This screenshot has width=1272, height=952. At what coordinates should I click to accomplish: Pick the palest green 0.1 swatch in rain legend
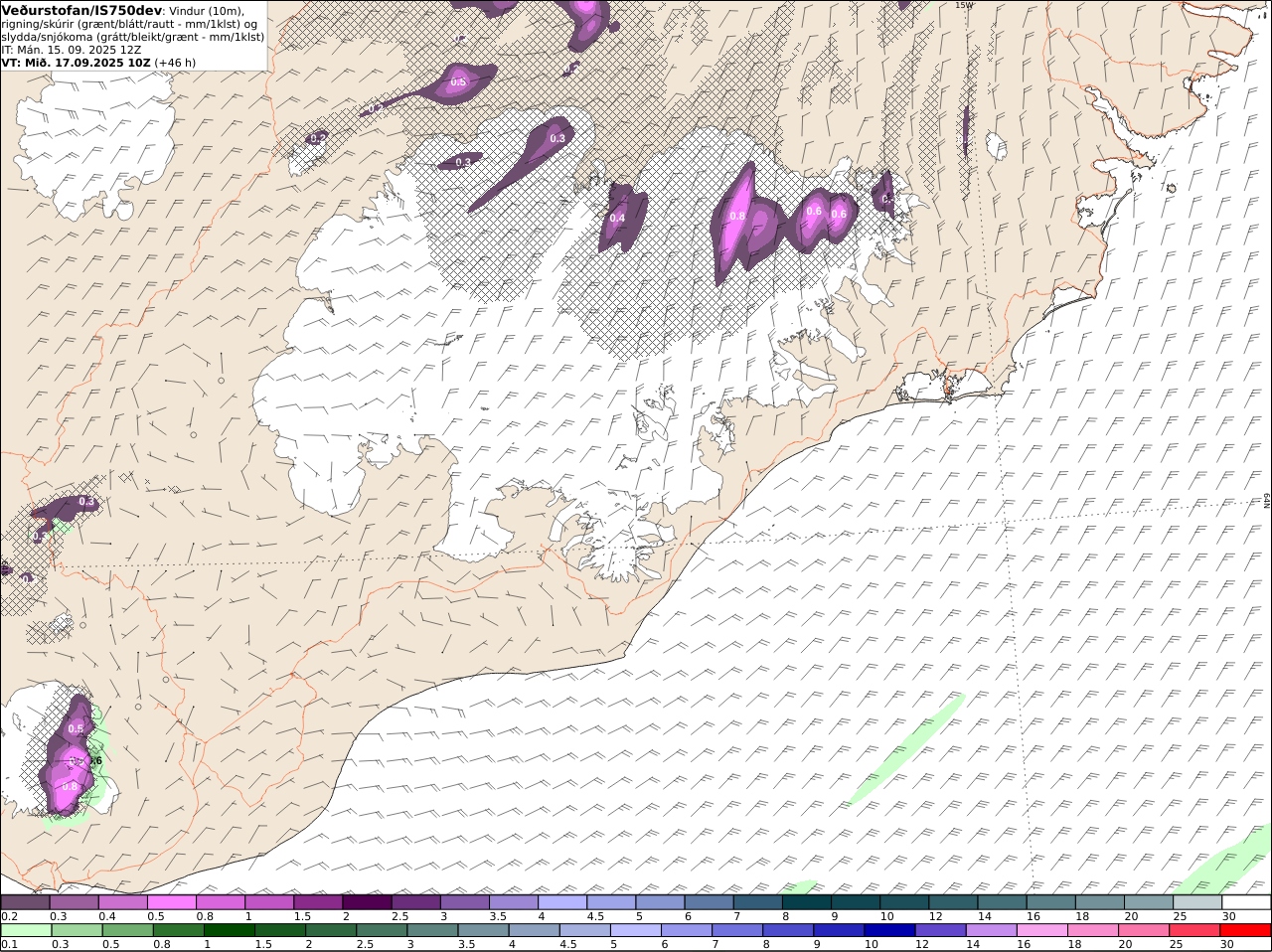pos(26,931)
